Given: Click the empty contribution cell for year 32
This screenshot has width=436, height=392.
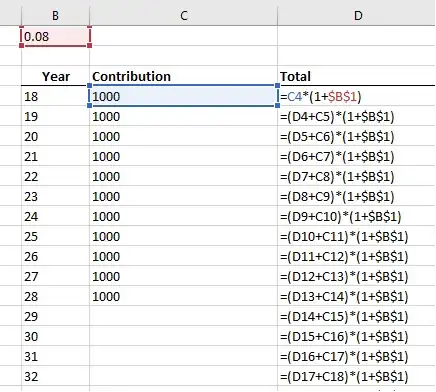Looking at the screenshot, I should pyautogui.click(x=184, y=376).
